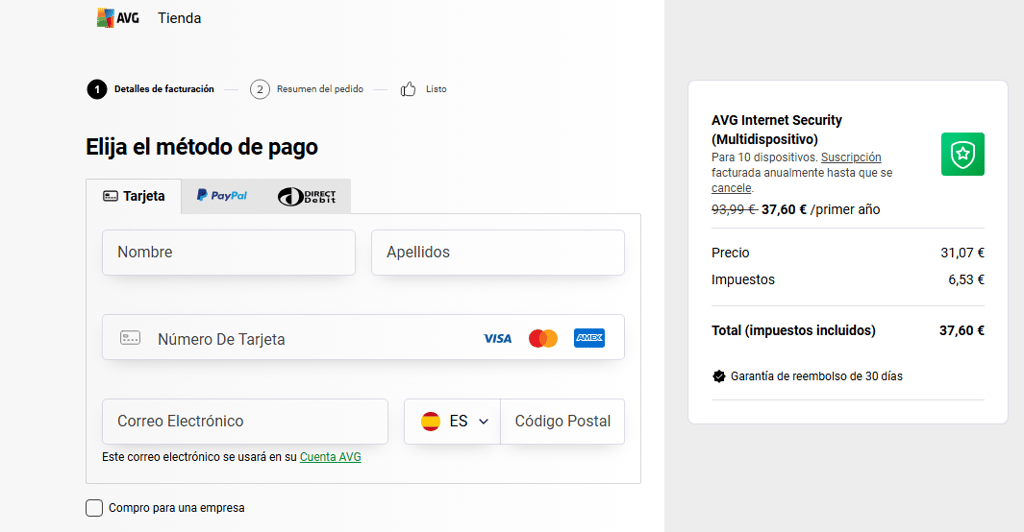Click step 2 Resumen del pedido

[307, 89]
